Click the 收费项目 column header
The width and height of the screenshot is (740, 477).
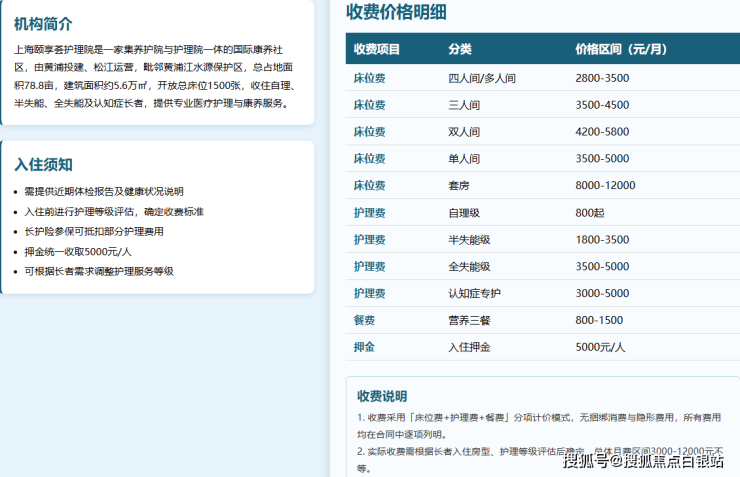(x=377, y=49)
